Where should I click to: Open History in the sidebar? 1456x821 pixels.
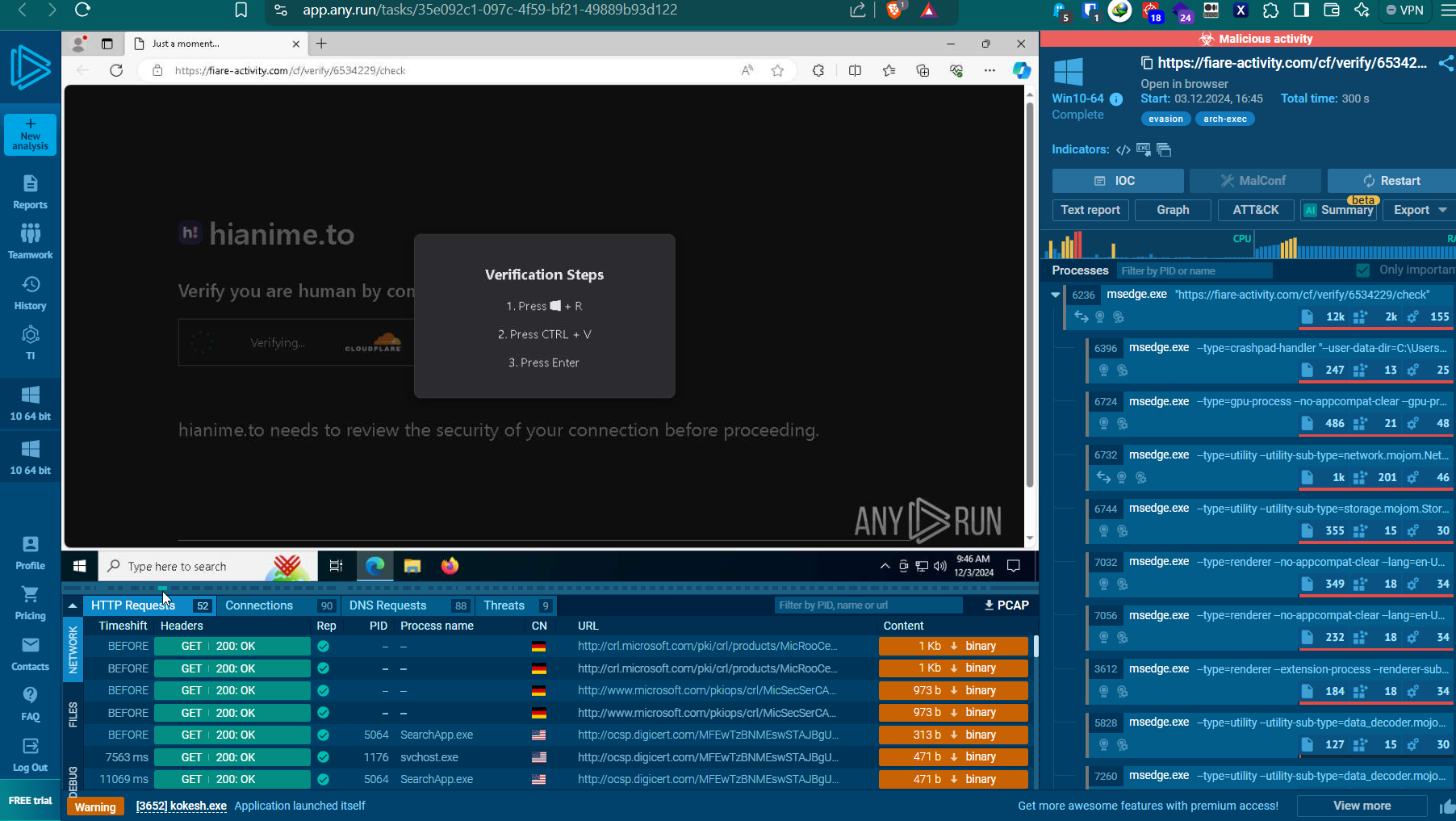click(x=30, y=293)
